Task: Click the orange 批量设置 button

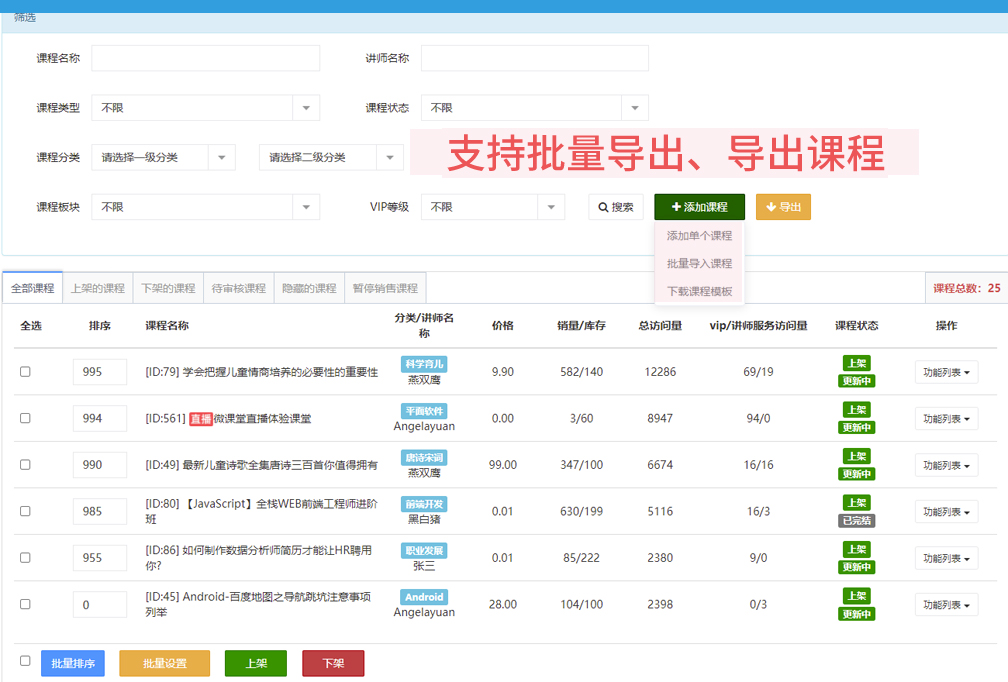Action: click(165, 663)
